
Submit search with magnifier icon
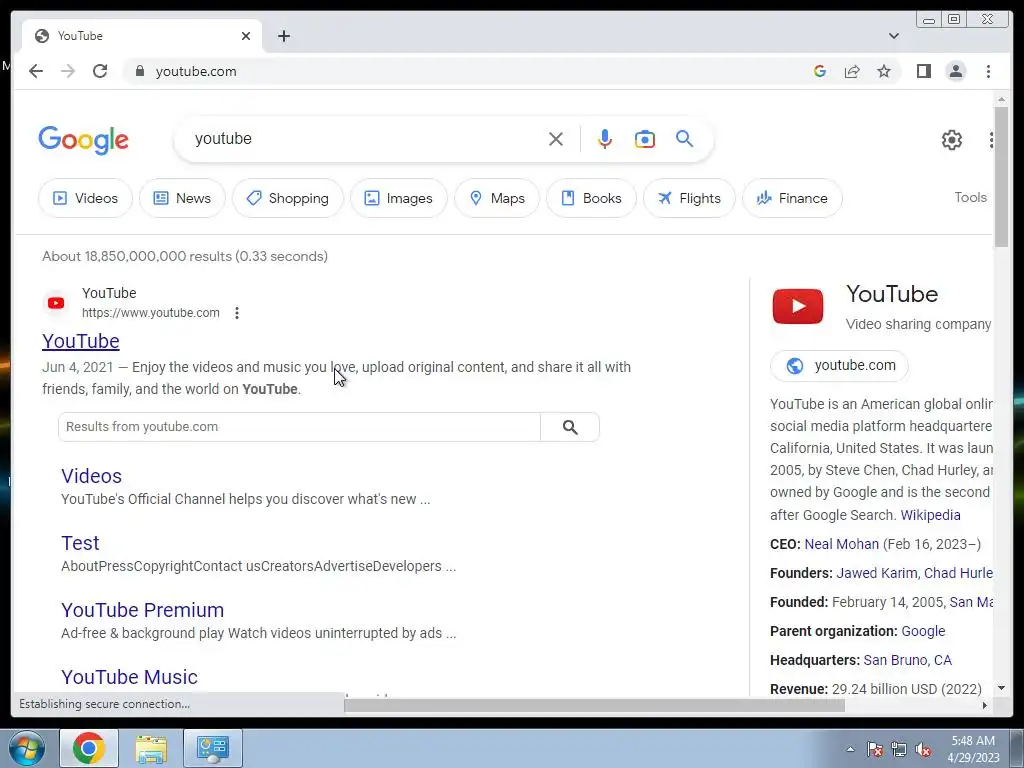[684, 138]
